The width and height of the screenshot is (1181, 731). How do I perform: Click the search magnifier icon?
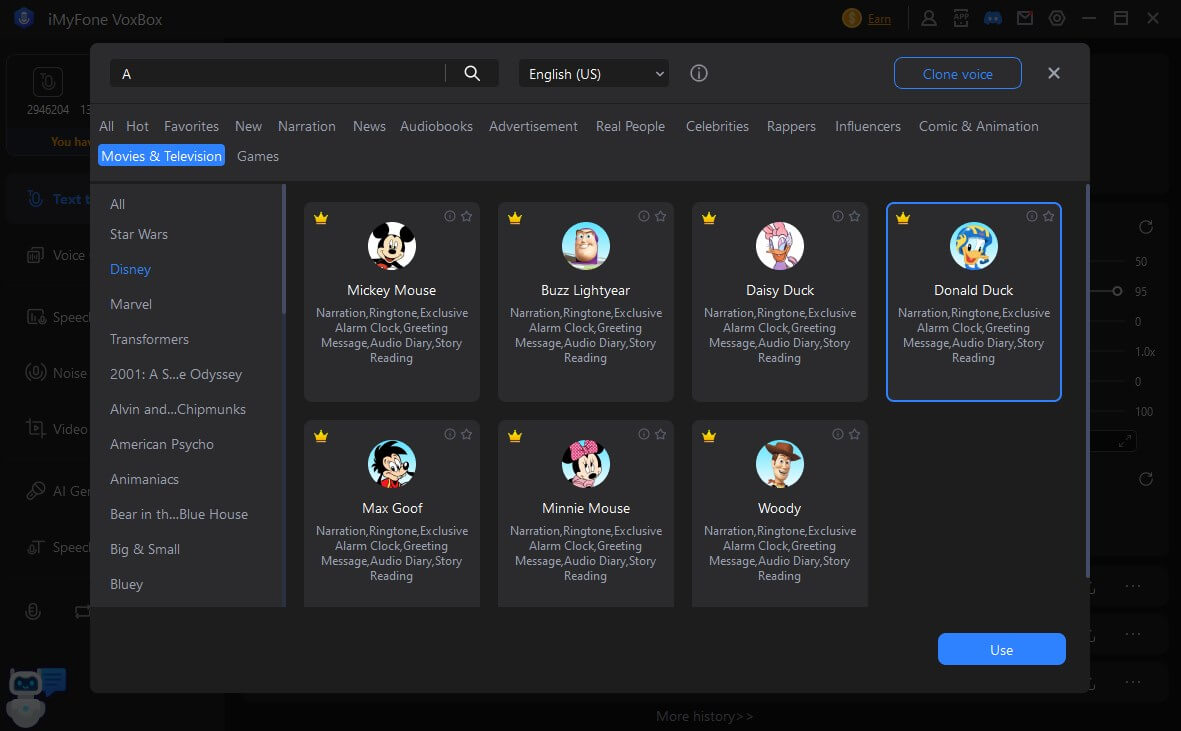472,73
